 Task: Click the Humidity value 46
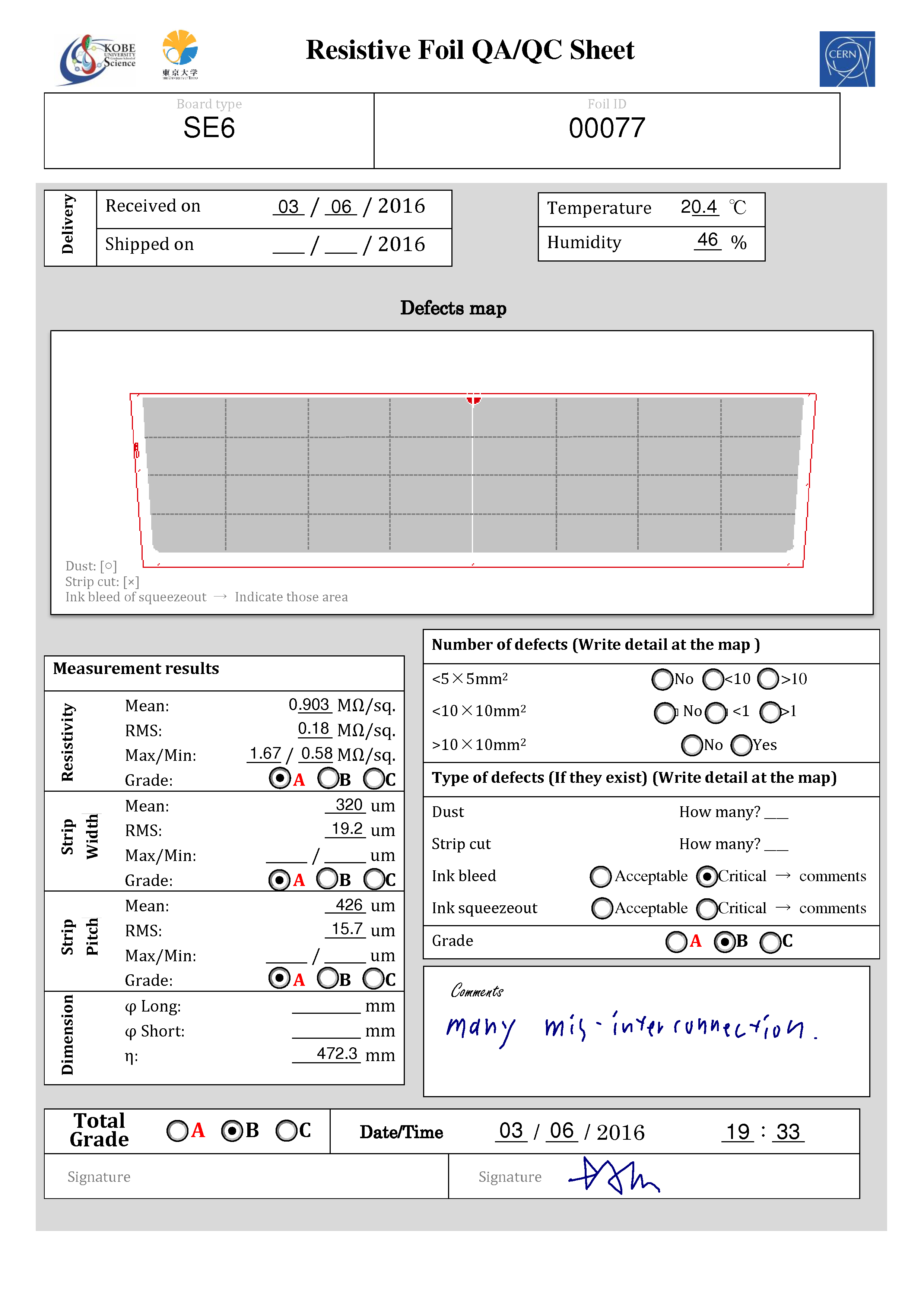(708, 240)
